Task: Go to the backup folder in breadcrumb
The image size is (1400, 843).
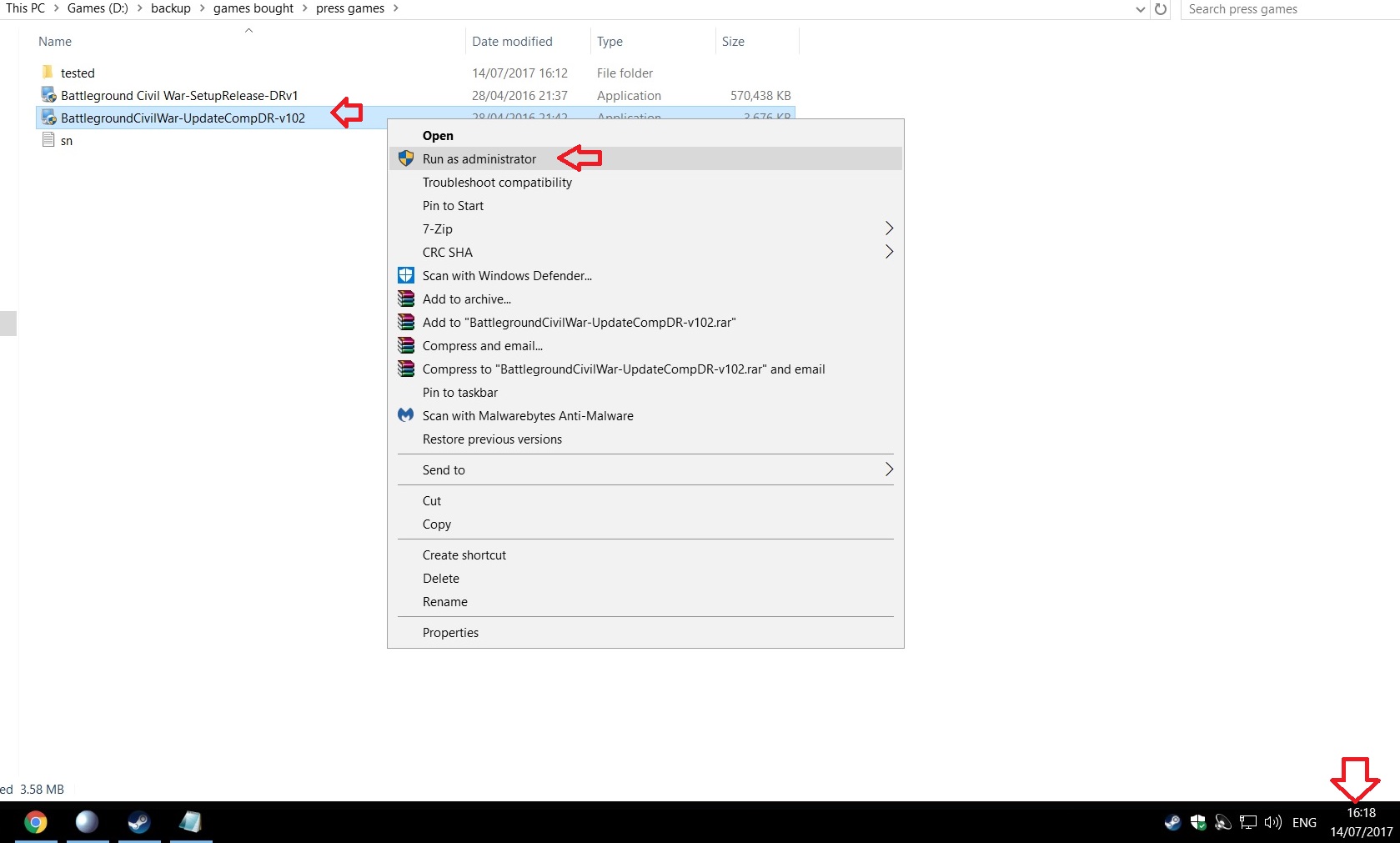Action: coord(171,8)
